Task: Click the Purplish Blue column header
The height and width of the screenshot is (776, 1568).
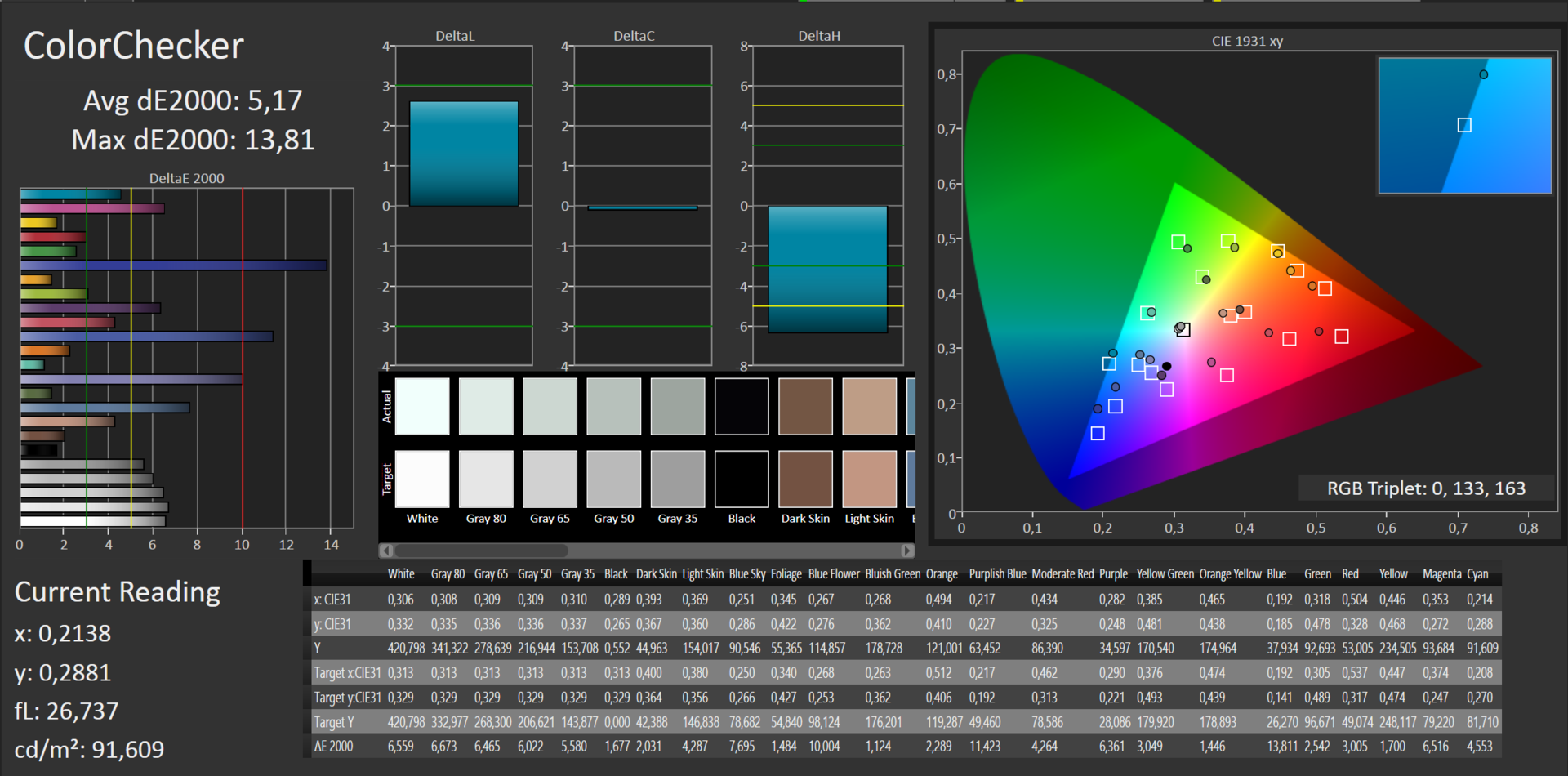Action: 996,574
